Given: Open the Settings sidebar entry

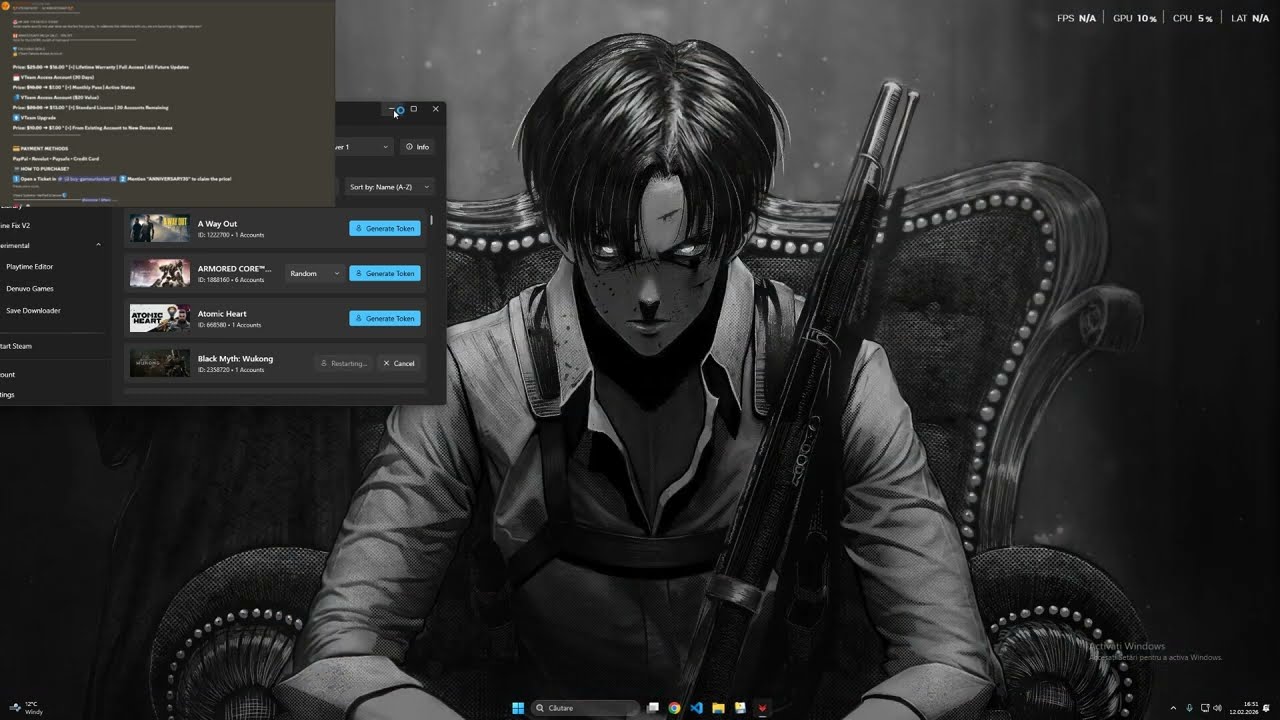Looking at the screenshot, I should point(9,395).
